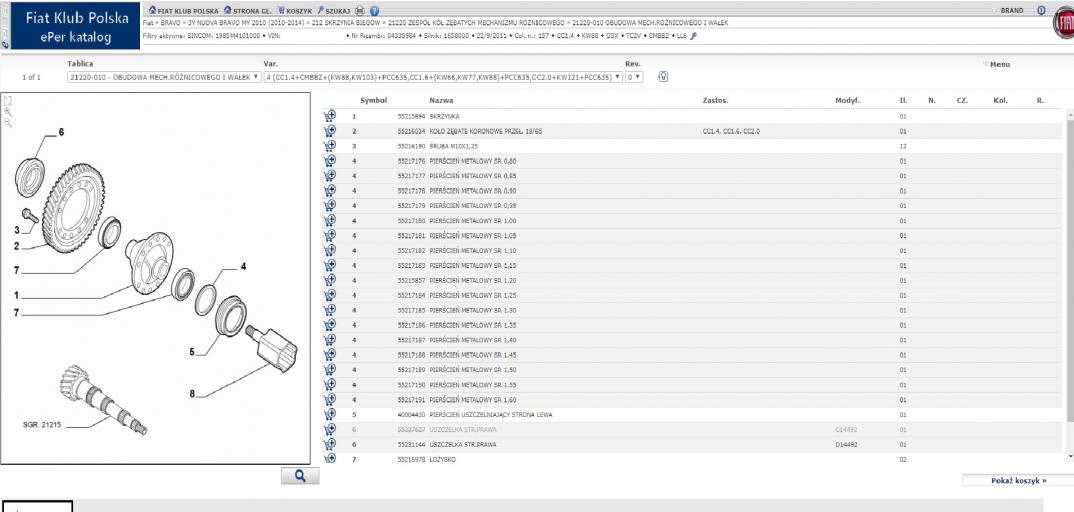Click the key icon after LL6 filter

(x=693, y=36)
